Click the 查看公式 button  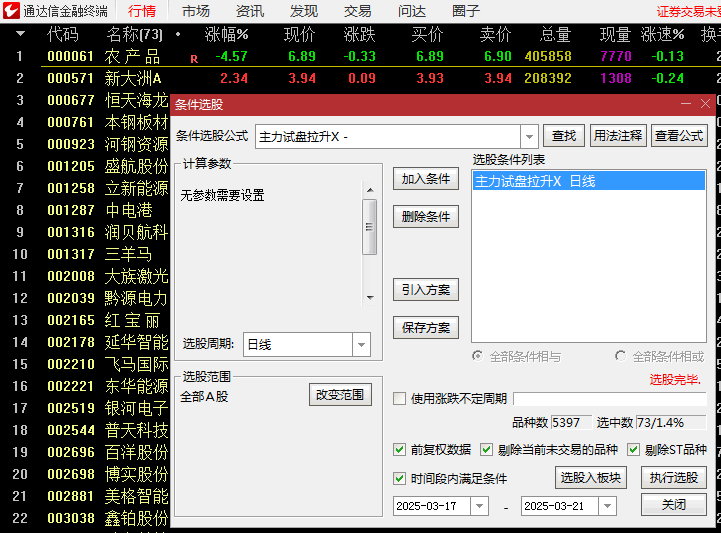pos(679,136)
